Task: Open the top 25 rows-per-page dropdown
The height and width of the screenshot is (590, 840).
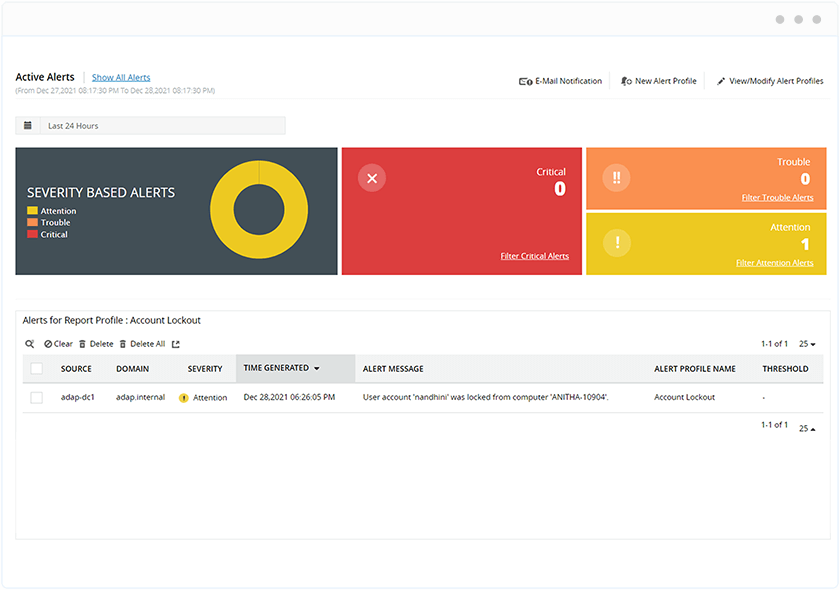Action: (807, 344)
